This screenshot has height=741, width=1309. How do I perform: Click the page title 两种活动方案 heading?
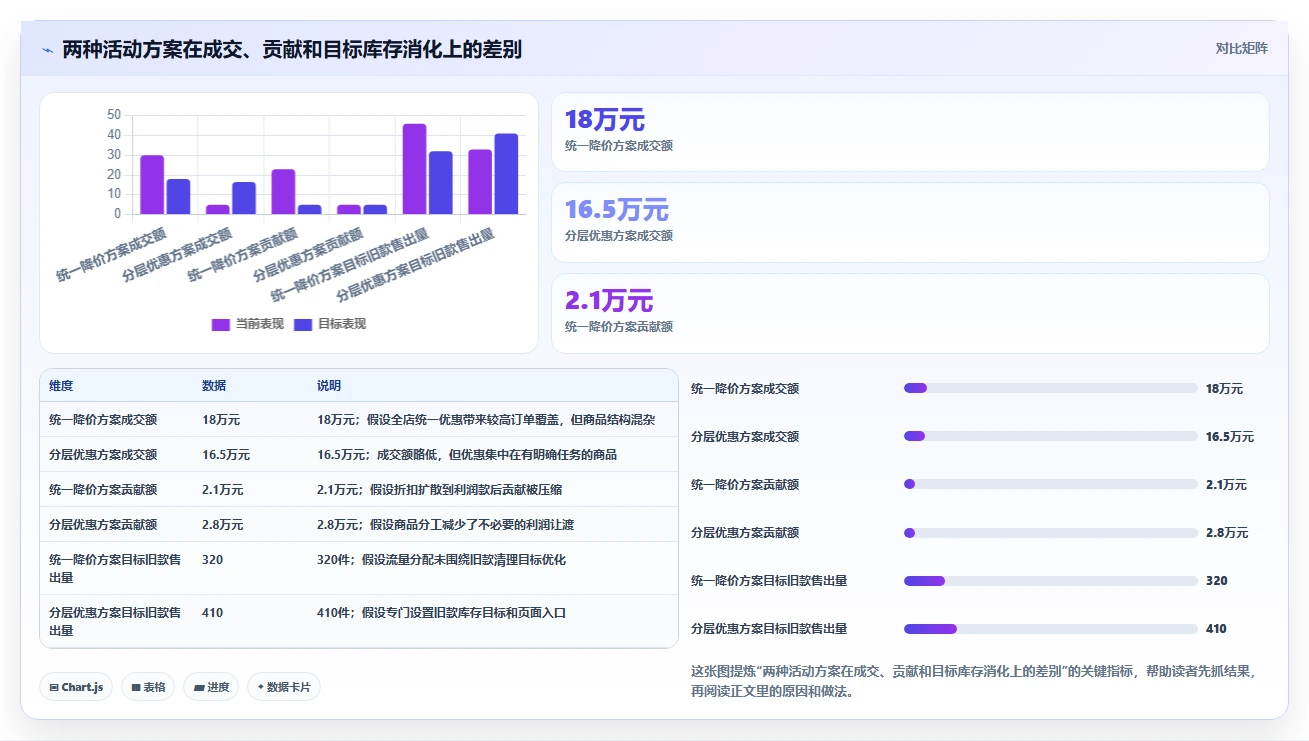(x=292, y=50)
